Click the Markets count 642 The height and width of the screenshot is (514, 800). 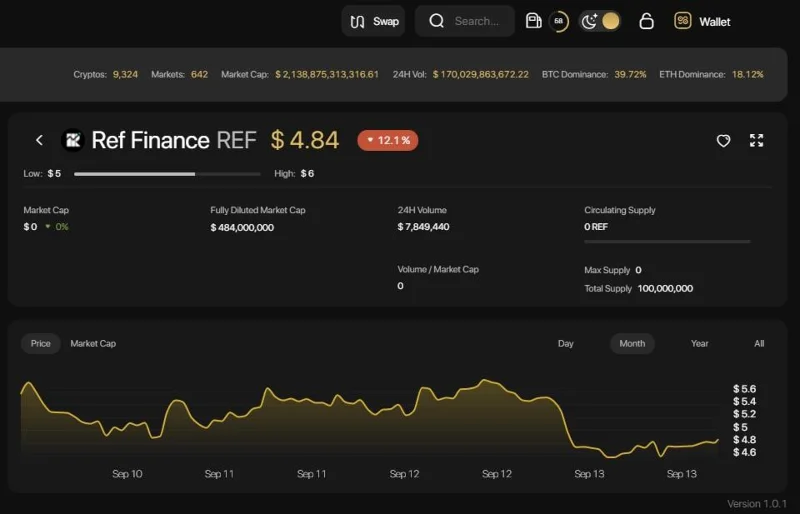tap(199, 75)
